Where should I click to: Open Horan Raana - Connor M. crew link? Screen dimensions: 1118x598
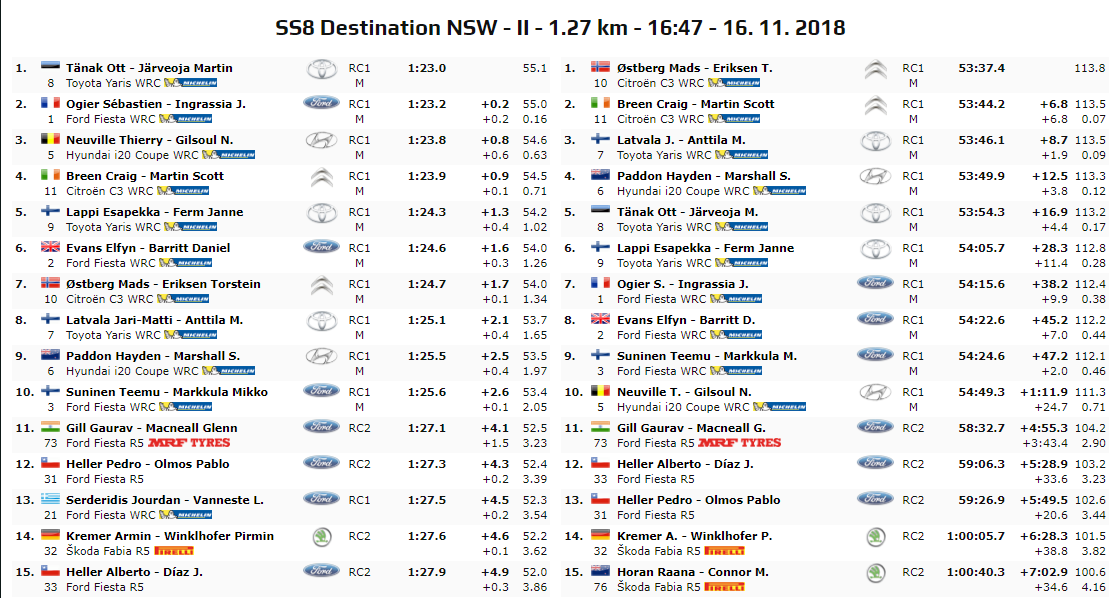(692, 572)
